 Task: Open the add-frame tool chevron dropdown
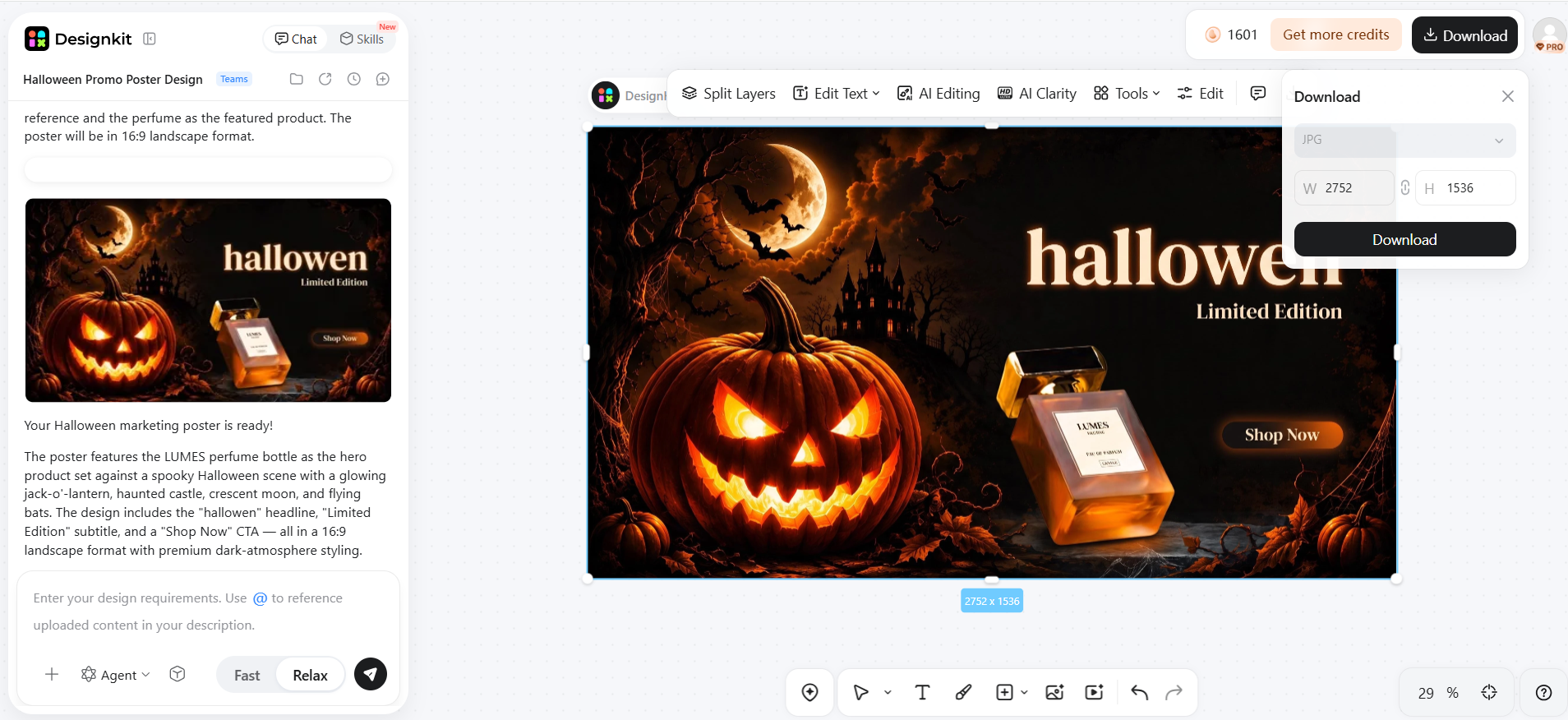(1024, 692)
